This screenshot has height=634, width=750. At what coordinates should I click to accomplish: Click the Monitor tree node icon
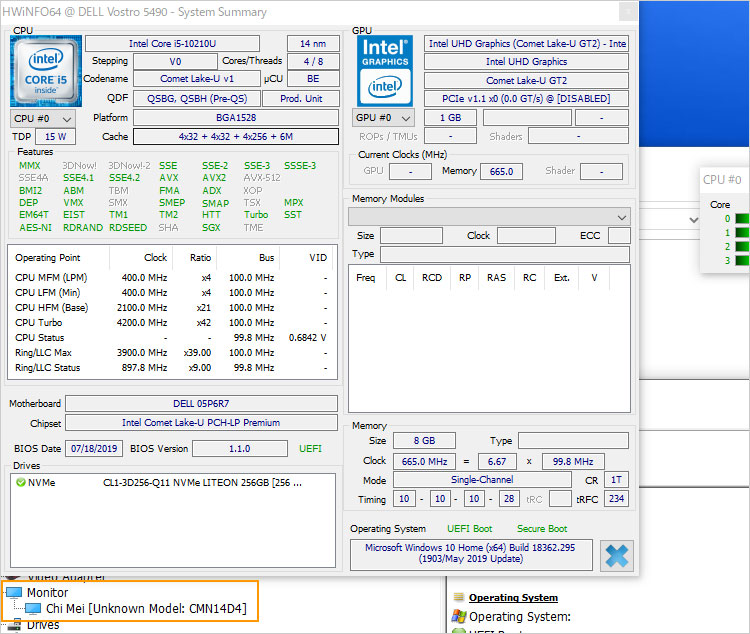(14, 592)
